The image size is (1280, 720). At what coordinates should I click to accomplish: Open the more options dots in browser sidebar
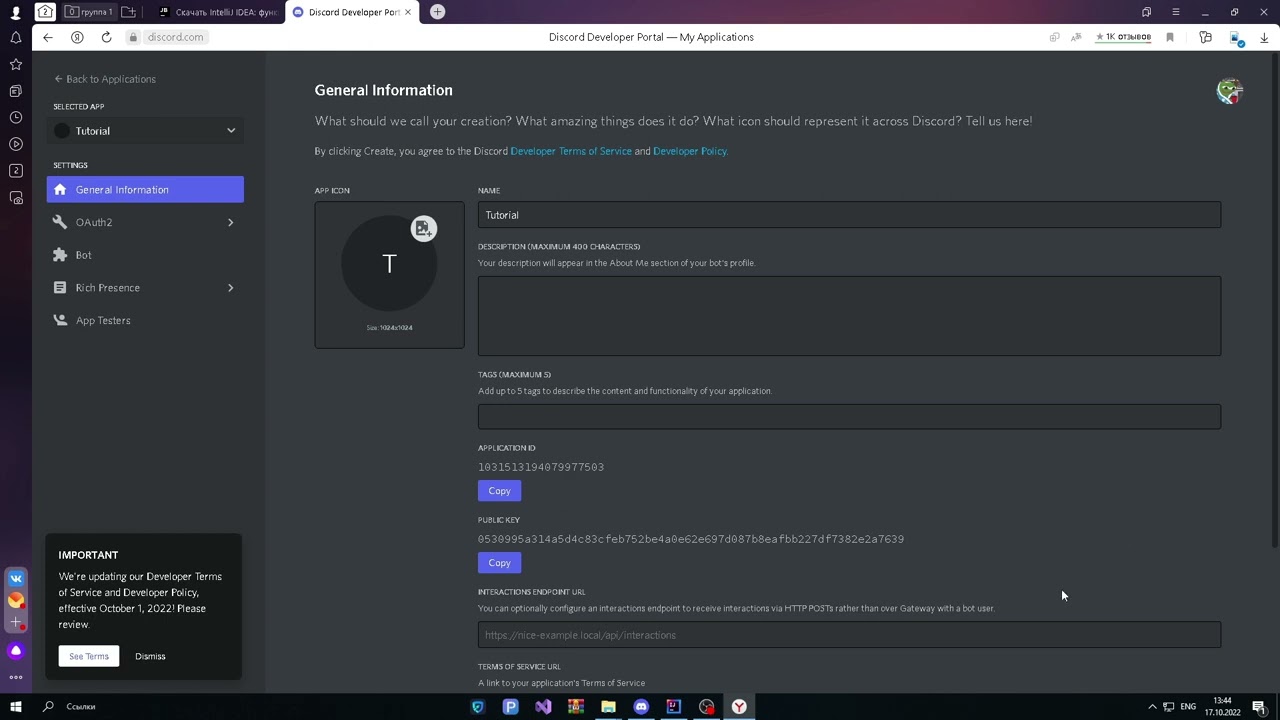(x=16, y=677)
